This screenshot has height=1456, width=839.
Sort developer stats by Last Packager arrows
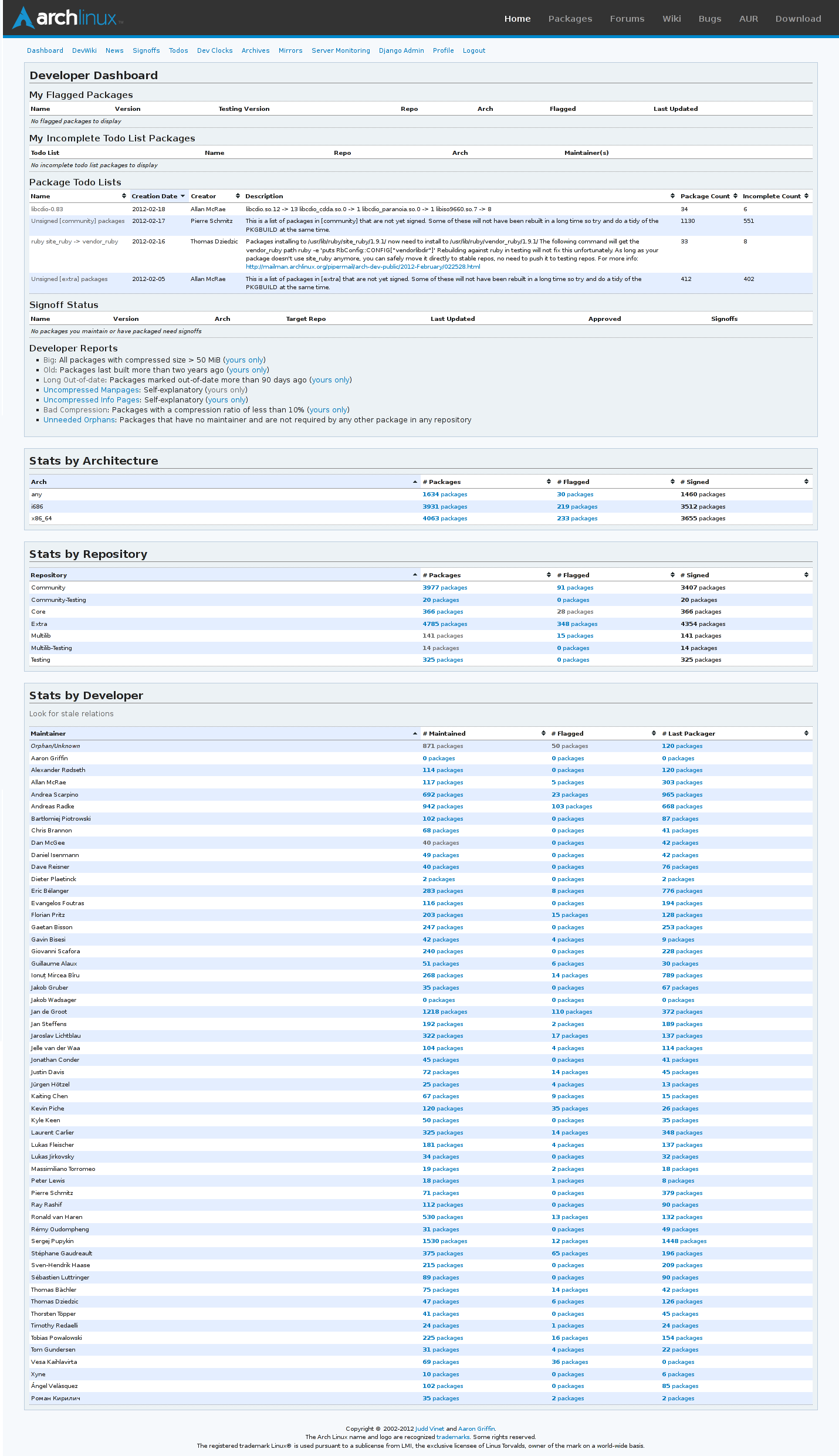point(806,733)
